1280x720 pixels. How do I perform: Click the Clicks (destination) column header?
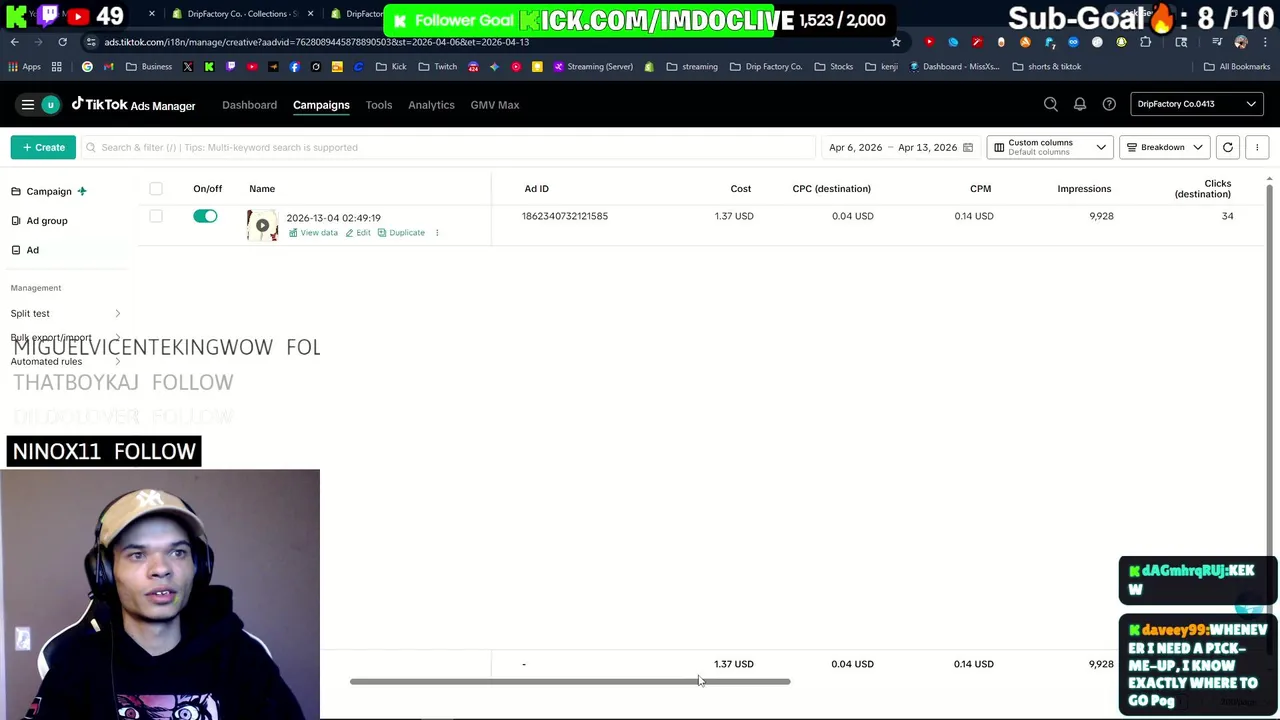[1203, 189]
